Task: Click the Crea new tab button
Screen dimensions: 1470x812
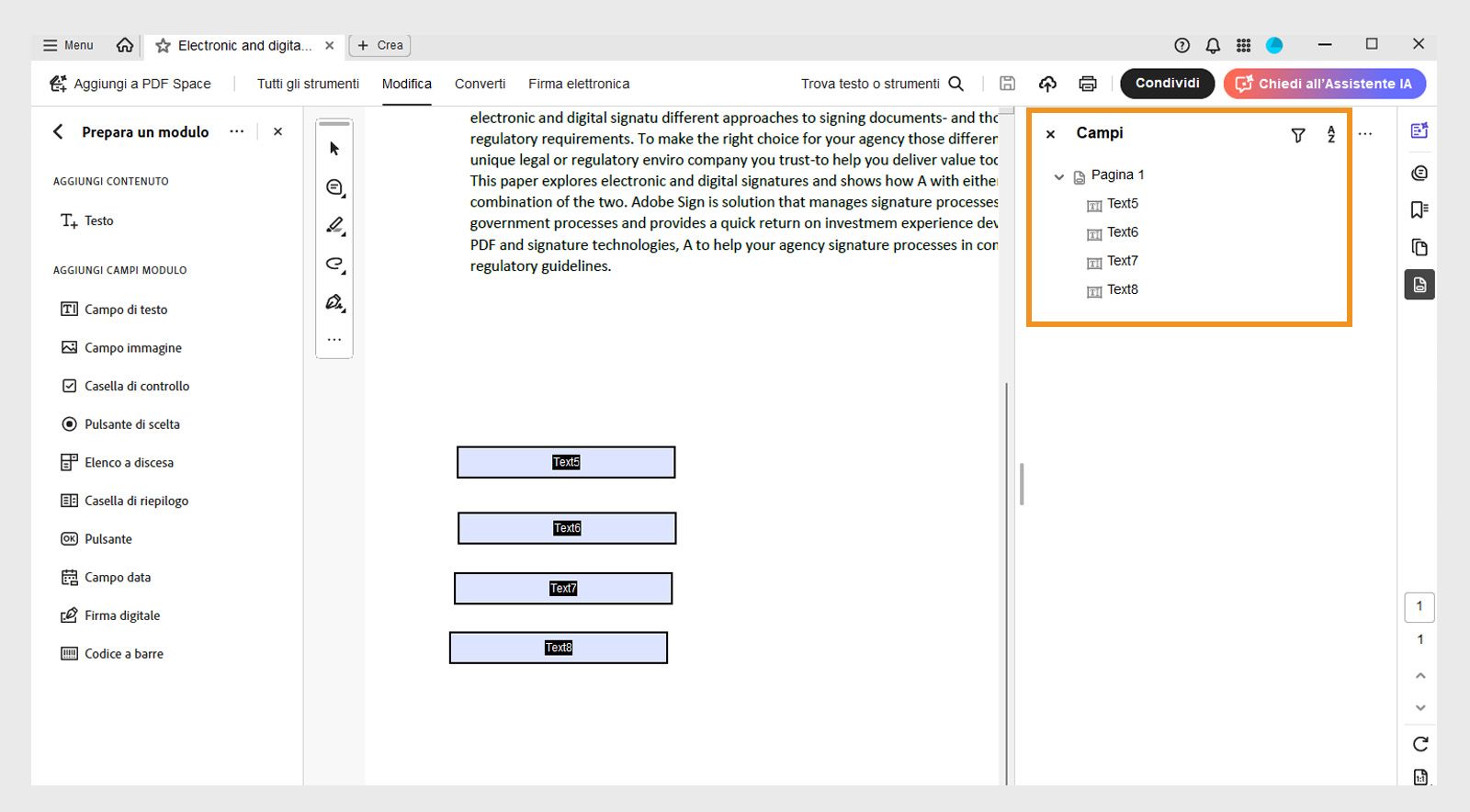Action: tap(379, 45)
